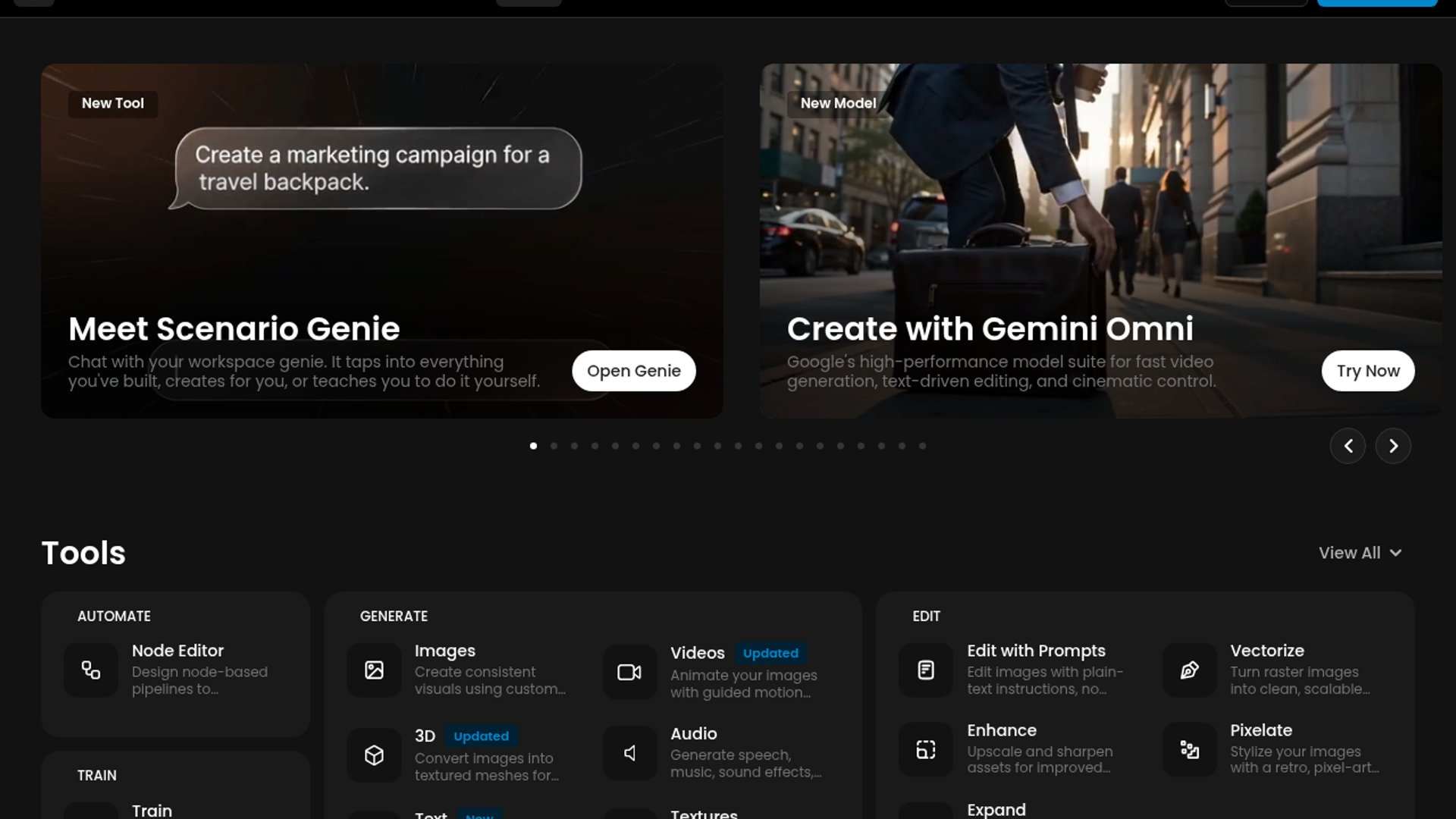Viewport: 1456px width, 819px height.
Task: Advance to next carousel slide arrow
Action: click(x=1393, y=446)
